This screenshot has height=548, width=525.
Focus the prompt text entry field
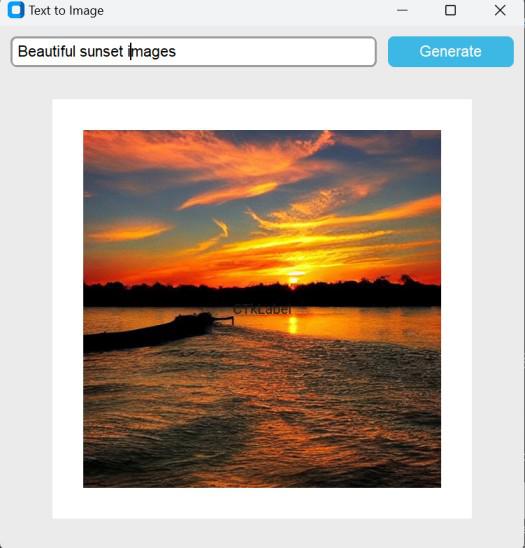coord(194,51)
